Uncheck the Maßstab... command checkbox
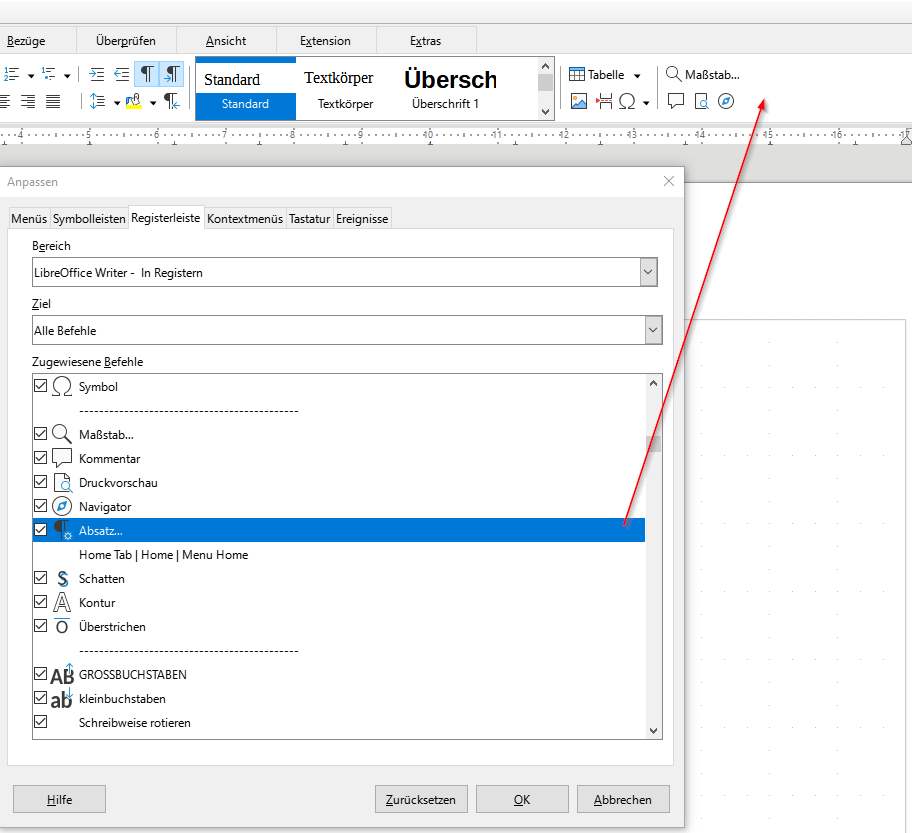The height and width of the screenshot is (833, 912). 41,433
